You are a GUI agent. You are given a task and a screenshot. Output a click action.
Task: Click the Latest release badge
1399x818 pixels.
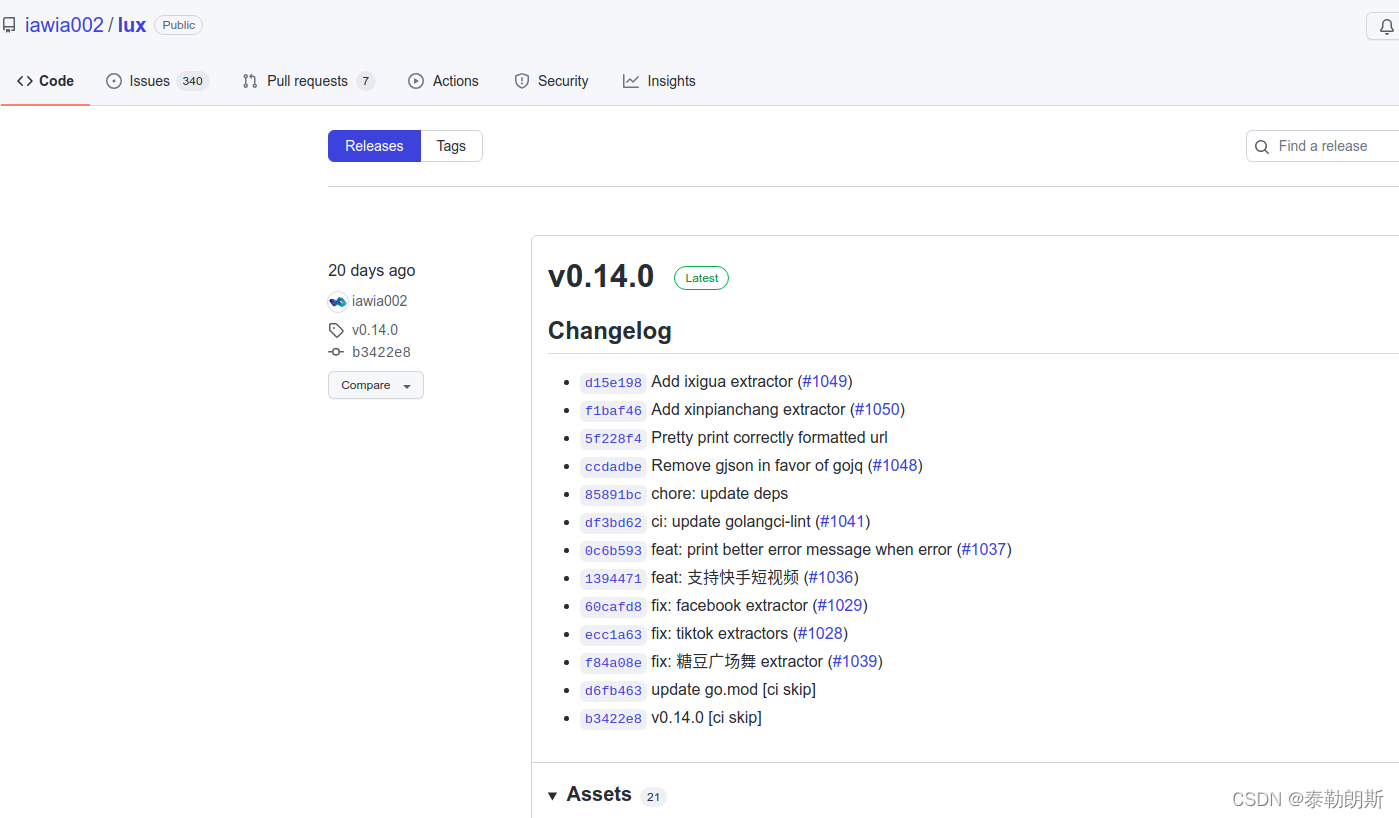[x=701, y=278]
